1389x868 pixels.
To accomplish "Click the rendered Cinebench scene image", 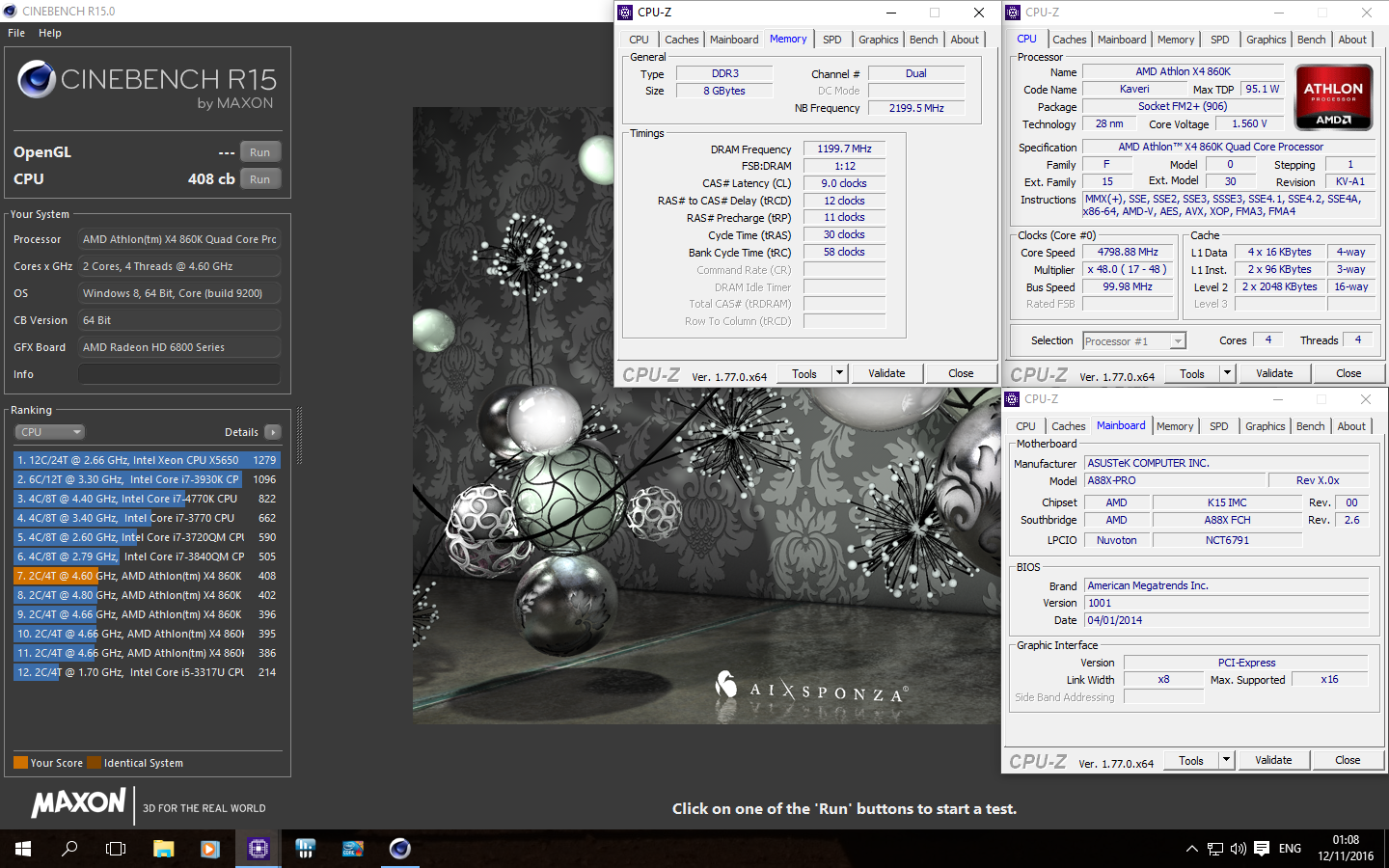I will point(706,415).
